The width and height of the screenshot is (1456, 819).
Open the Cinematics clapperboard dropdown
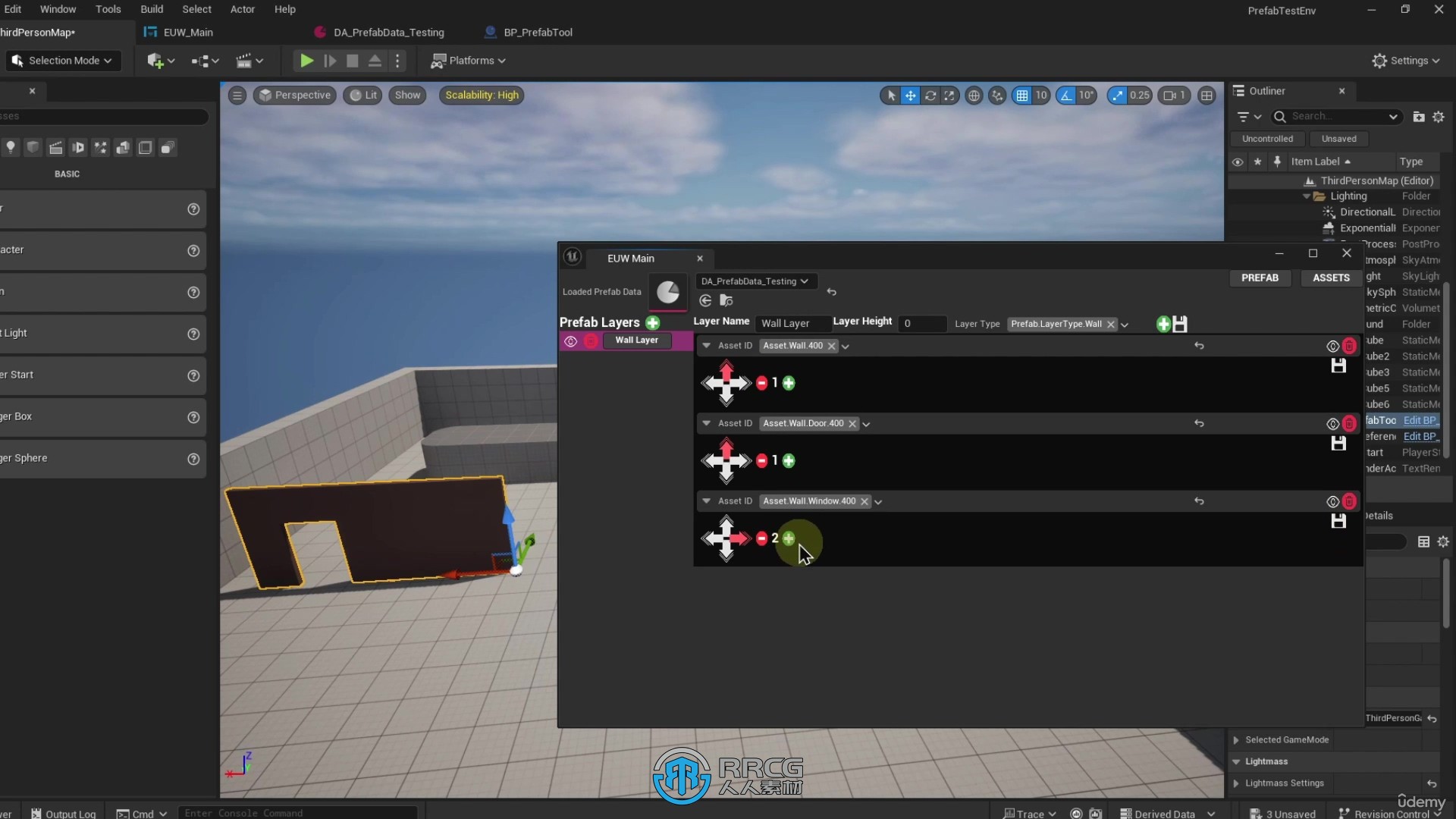[x=249, y=61]
